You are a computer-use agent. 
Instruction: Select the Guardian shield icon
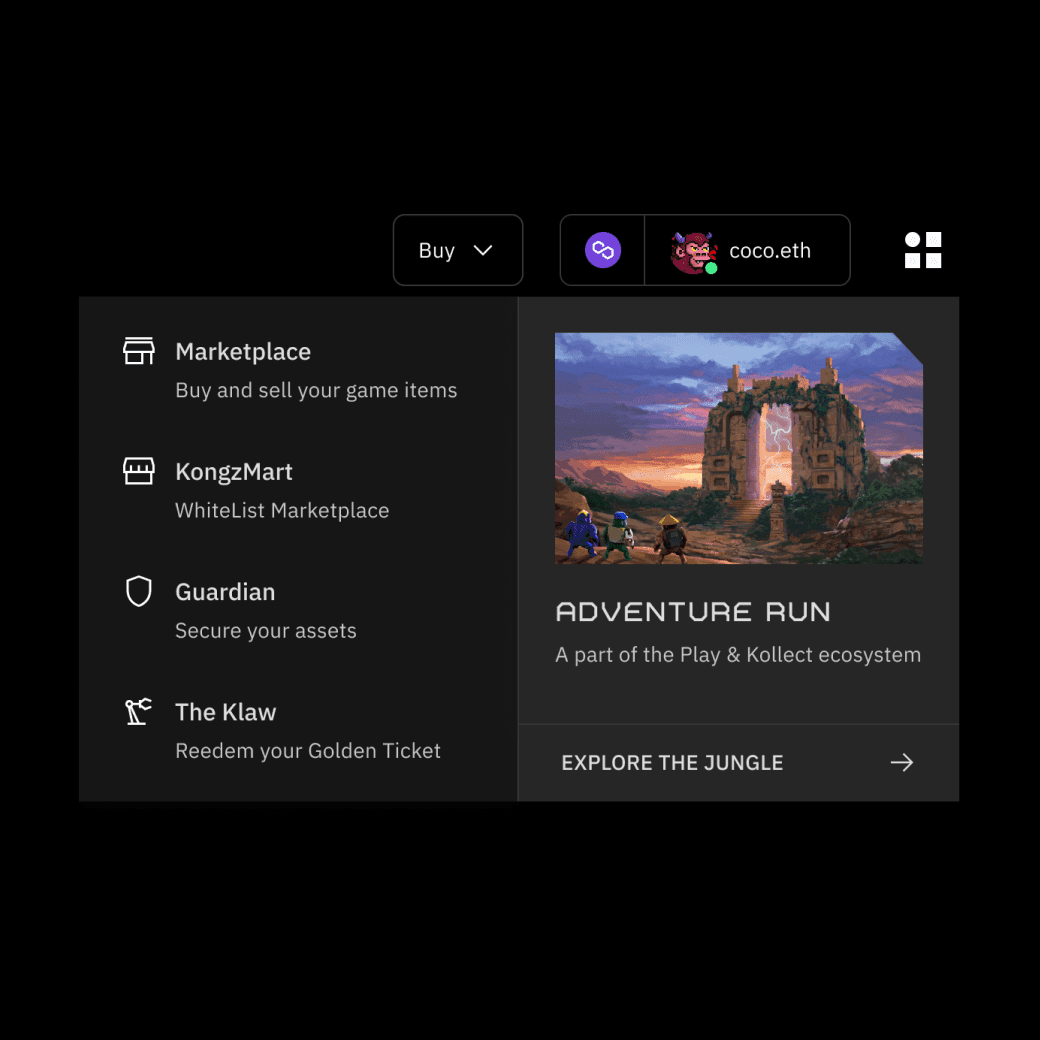(138, 591)
